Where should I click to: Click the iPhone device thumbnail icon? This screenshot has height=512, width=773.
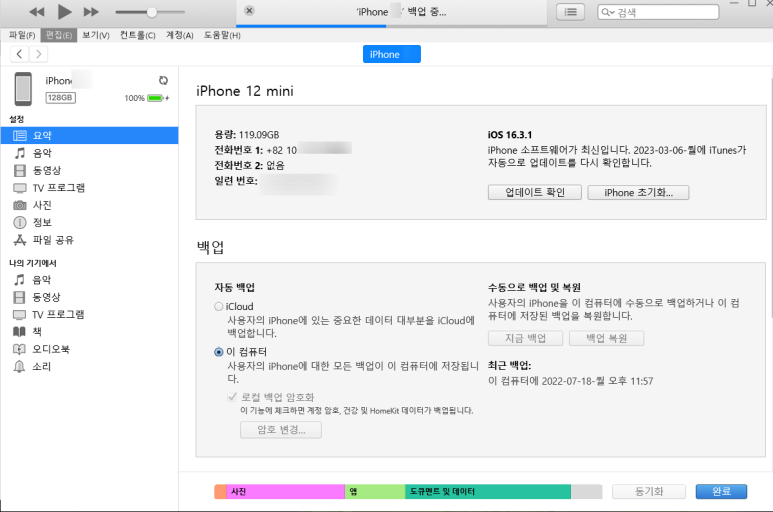pos(23,89)
